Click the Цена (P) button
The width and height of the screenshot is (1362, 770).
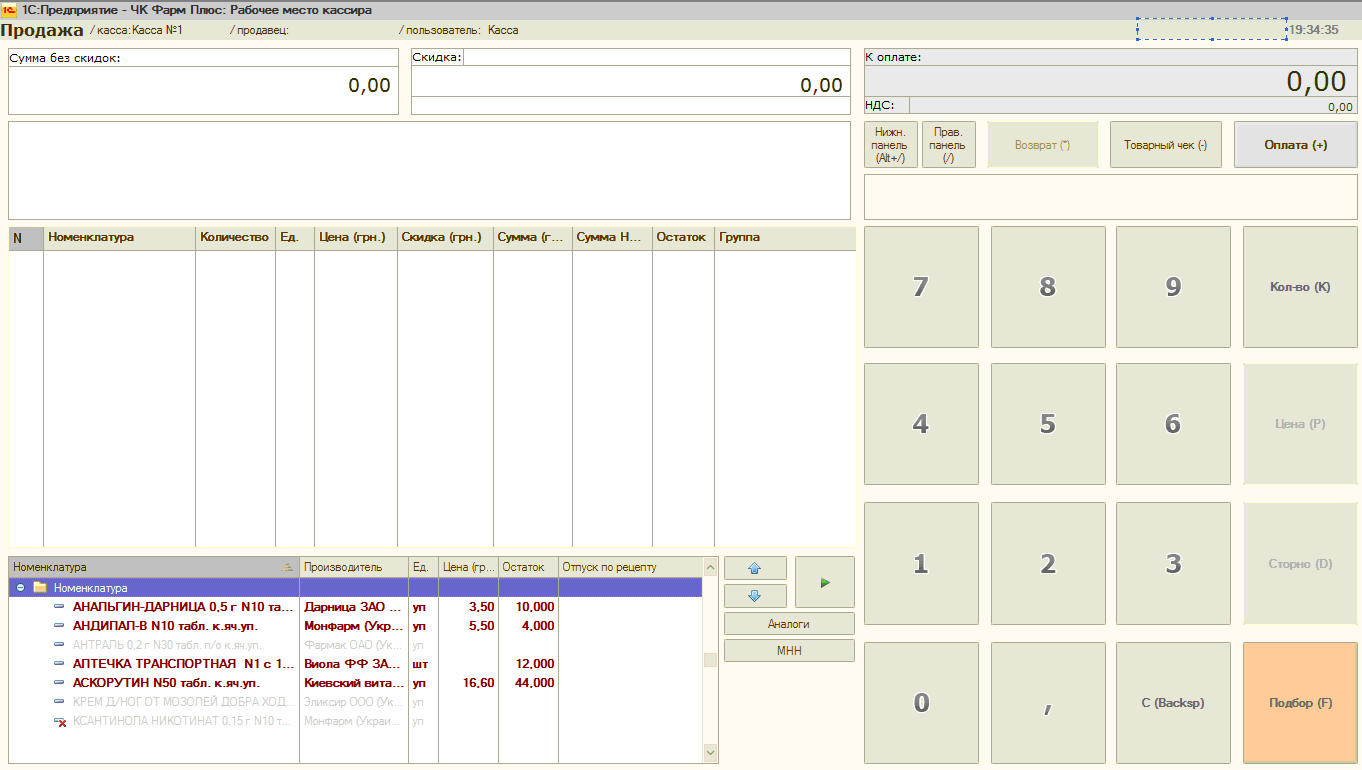tap(1300, 424)
